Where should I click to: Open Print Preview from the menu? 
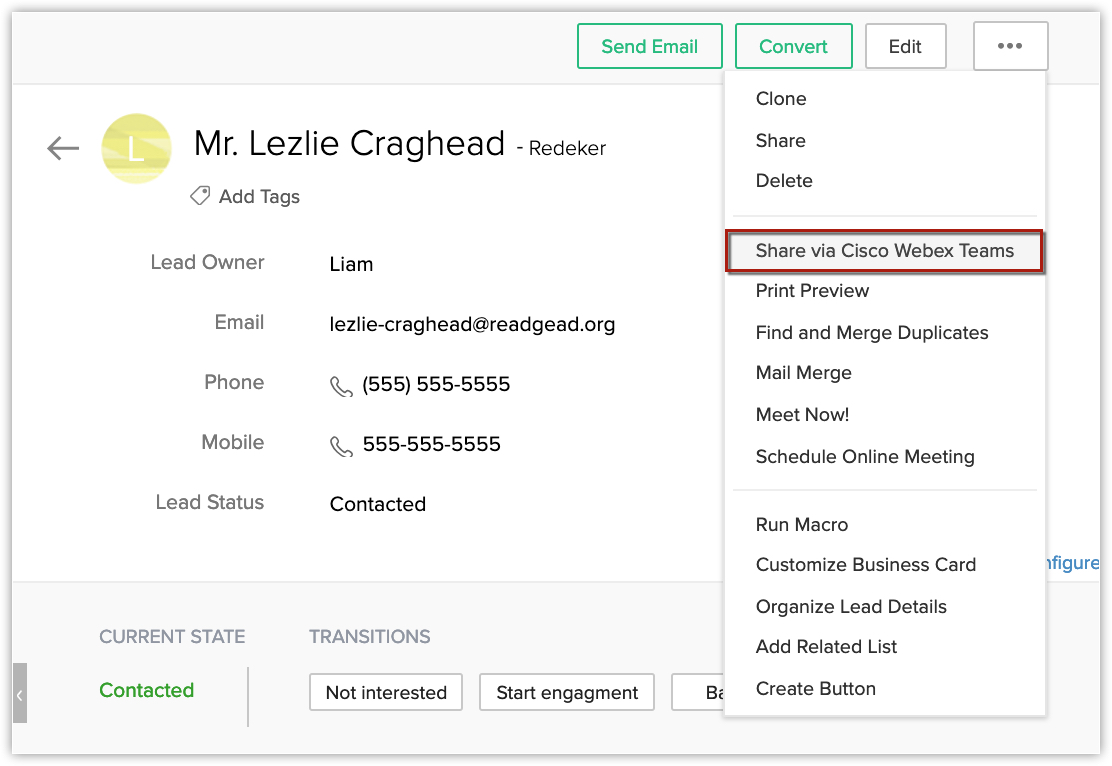[812, 291]
